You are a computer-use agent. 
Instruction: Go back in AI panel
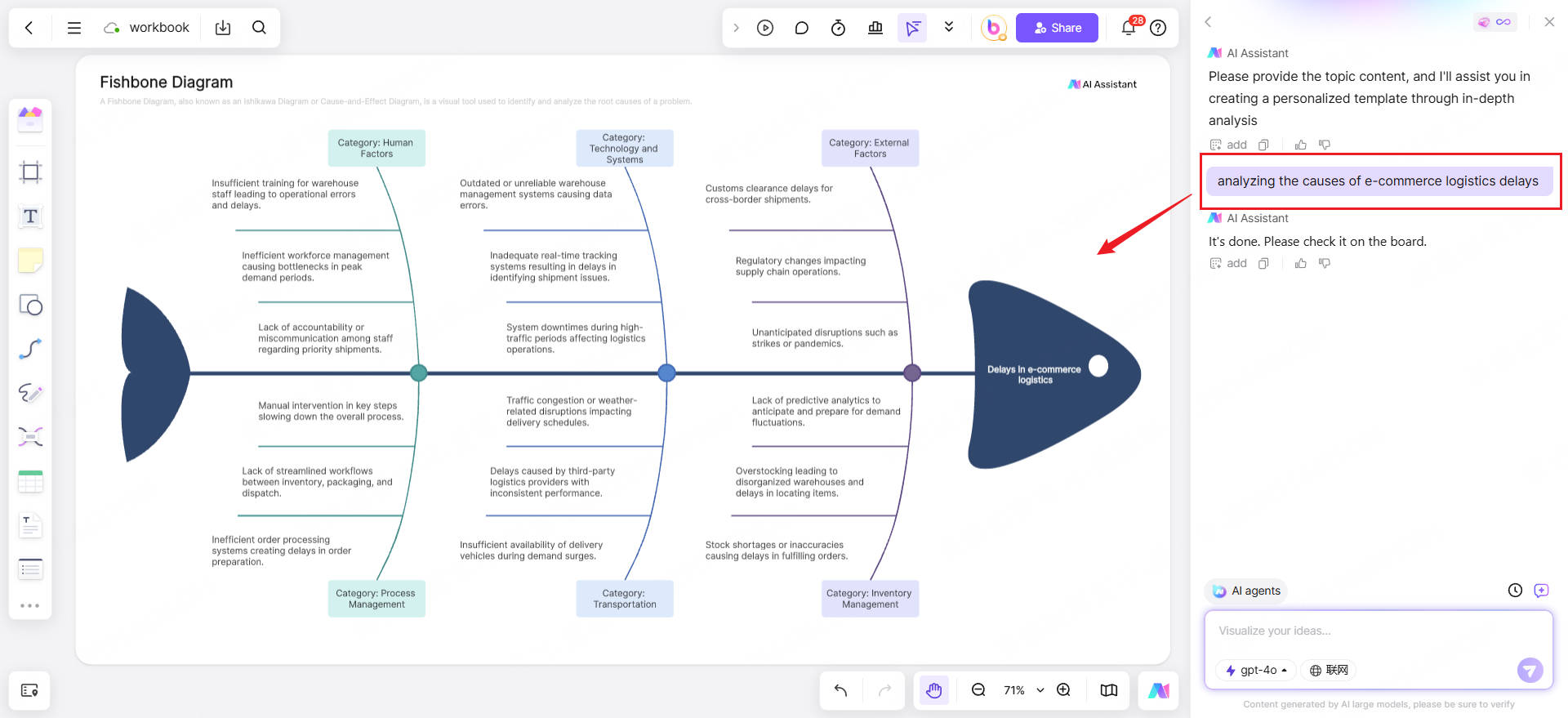point(1208,22)
